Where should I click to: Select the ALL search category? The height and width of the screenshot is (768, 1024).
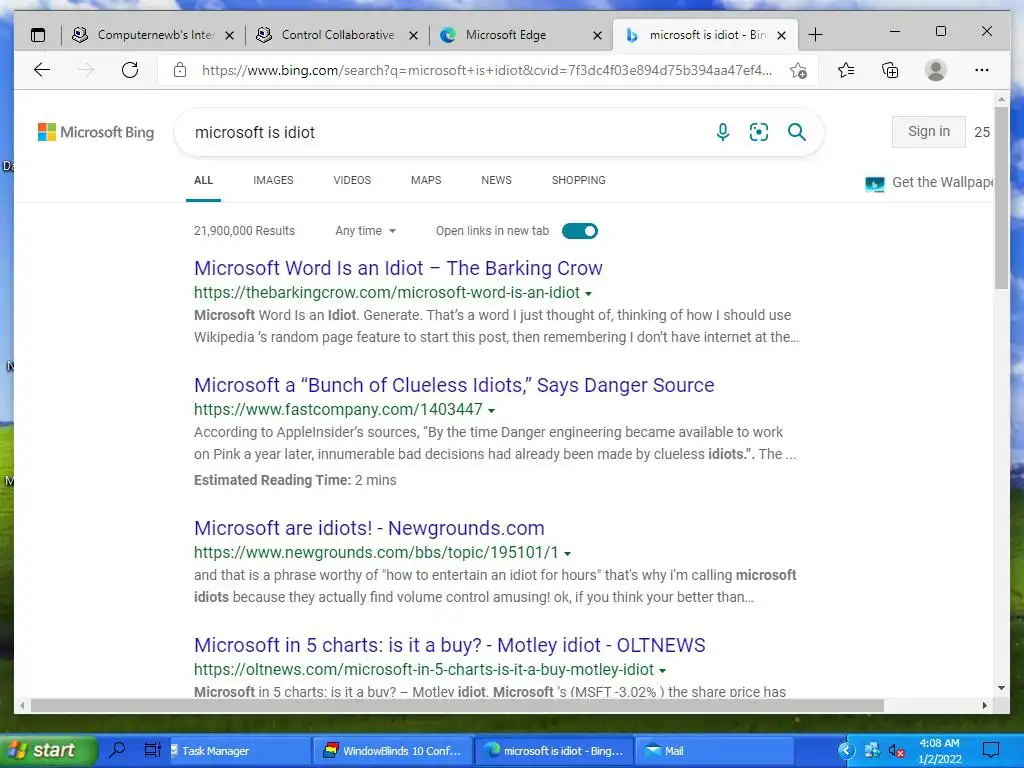tap(203, 180)
